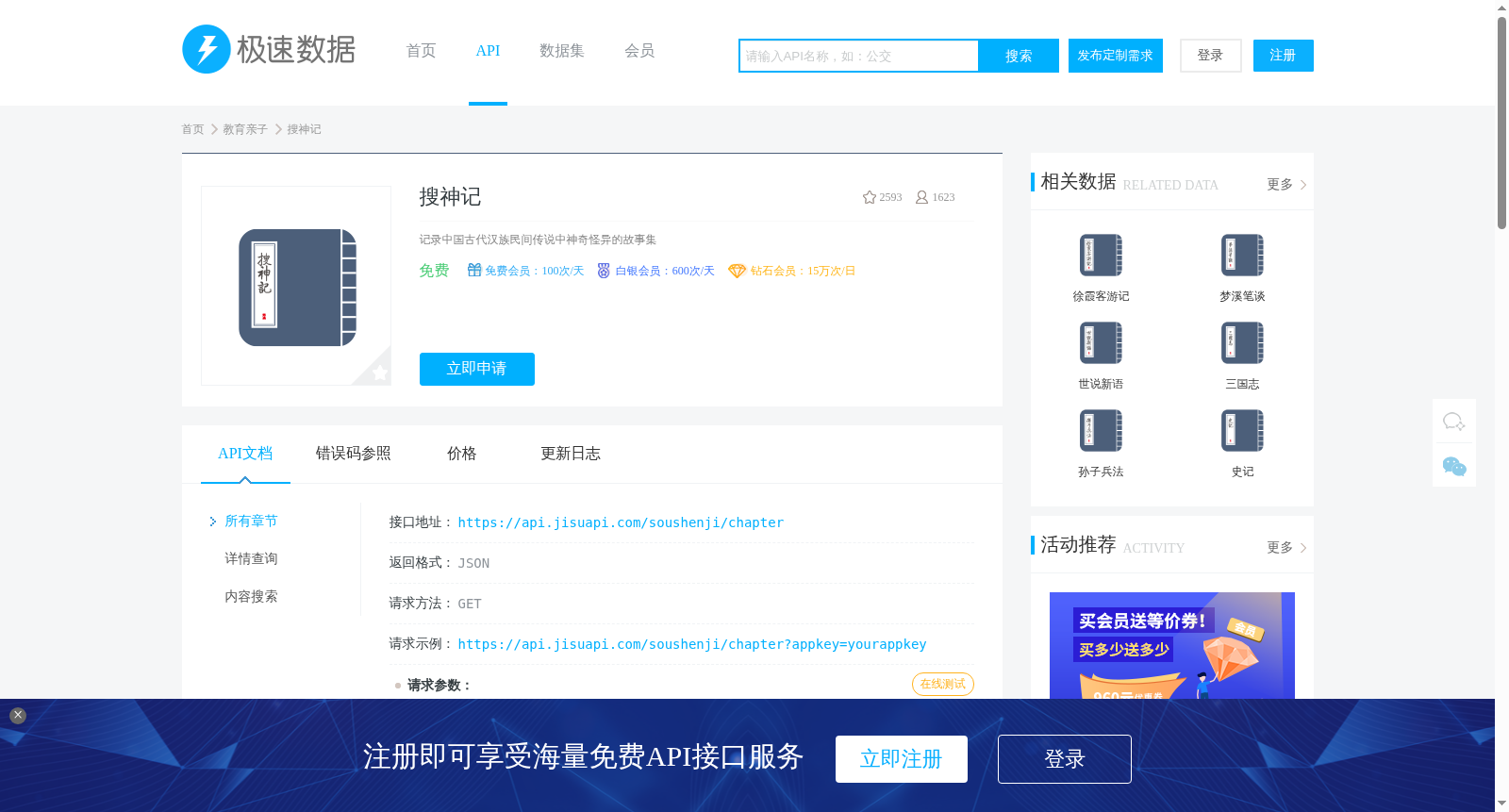
Task: Open the soushenji/chapter API address link
Action: pyautogui.click(x=621, y=522)
